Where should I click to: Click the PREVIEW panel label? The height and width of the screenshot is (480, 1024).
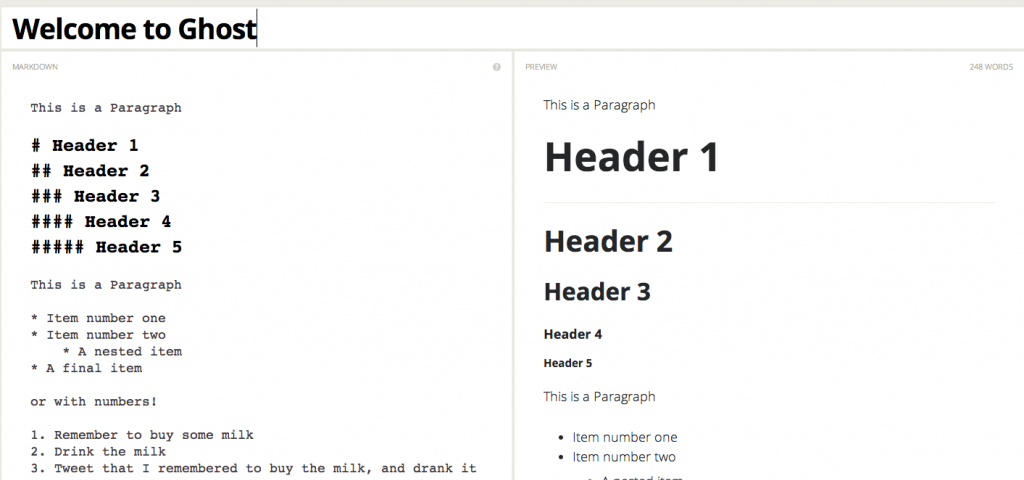coord(541,67)
